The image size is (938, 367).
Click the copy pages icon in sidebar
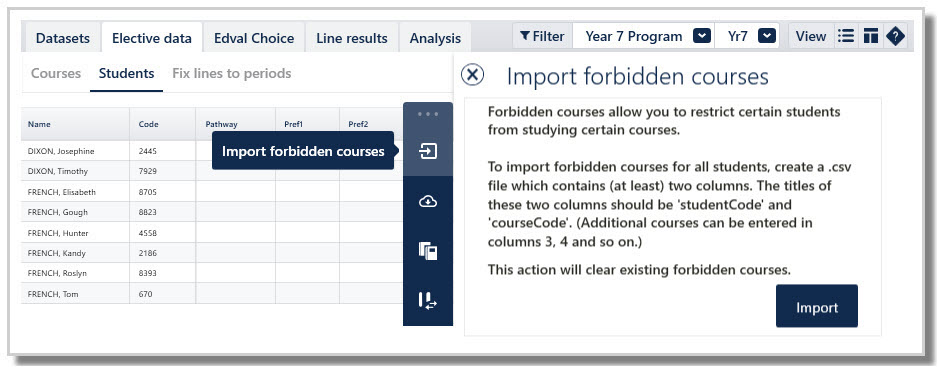tap(428, 251)
